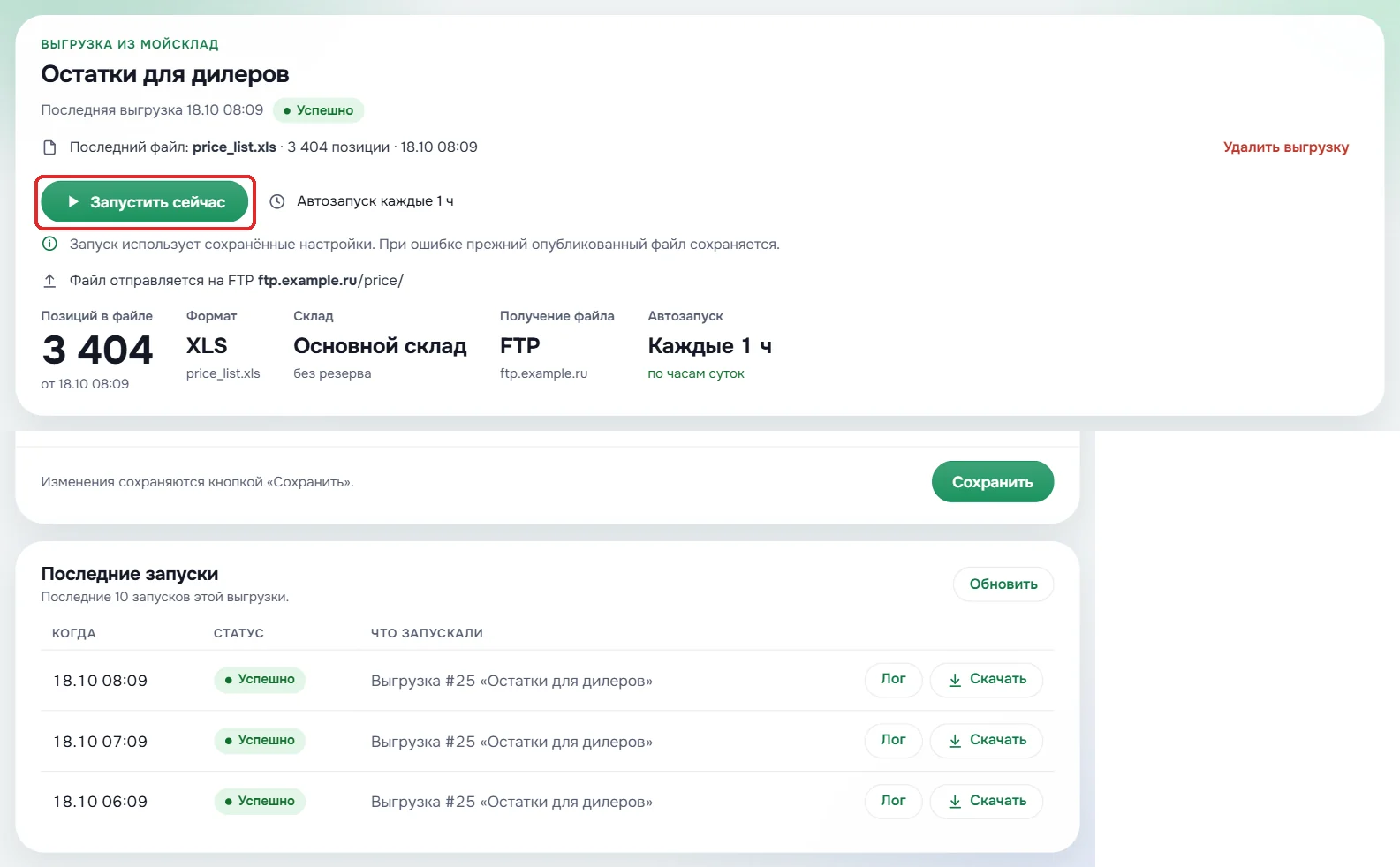
Task: Click the 'ftp.example.ru' text under FTP
Action: pos(543,373)
